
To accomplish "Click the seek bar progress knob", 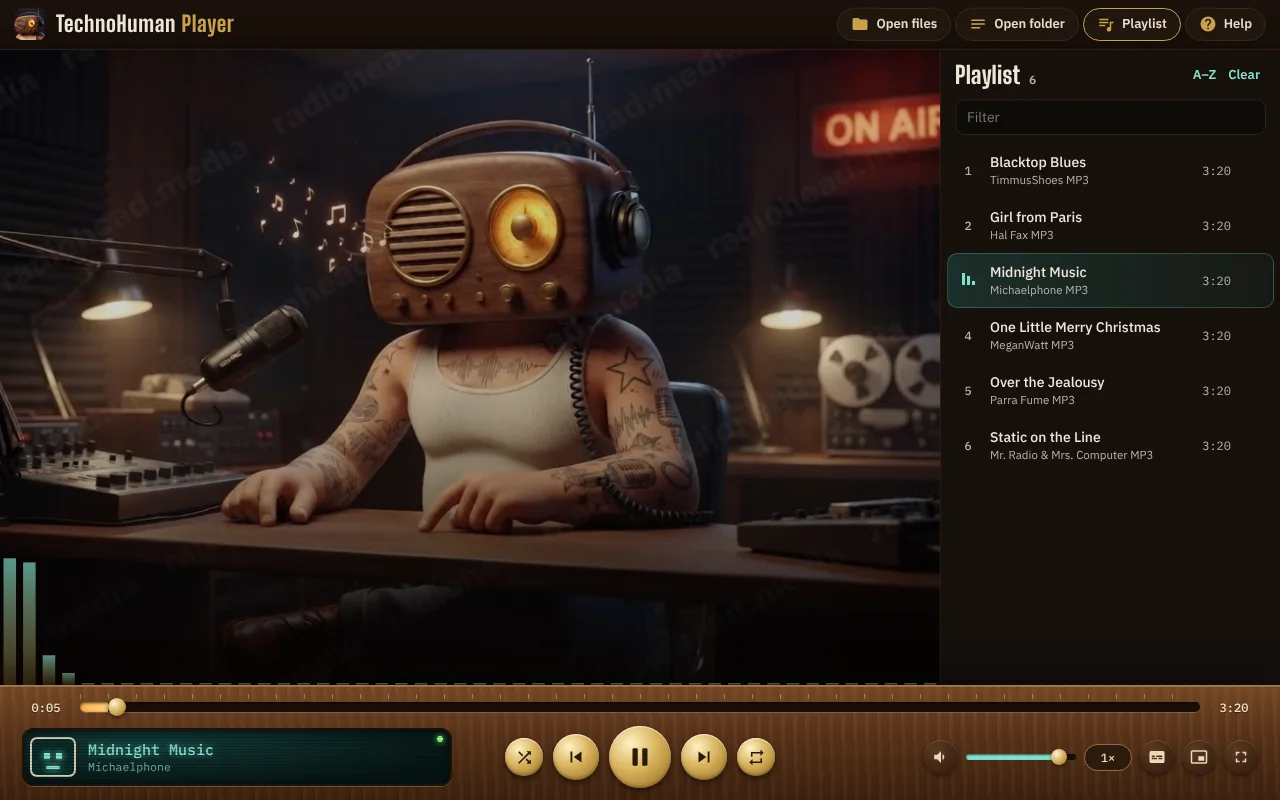I will point(117,707).
